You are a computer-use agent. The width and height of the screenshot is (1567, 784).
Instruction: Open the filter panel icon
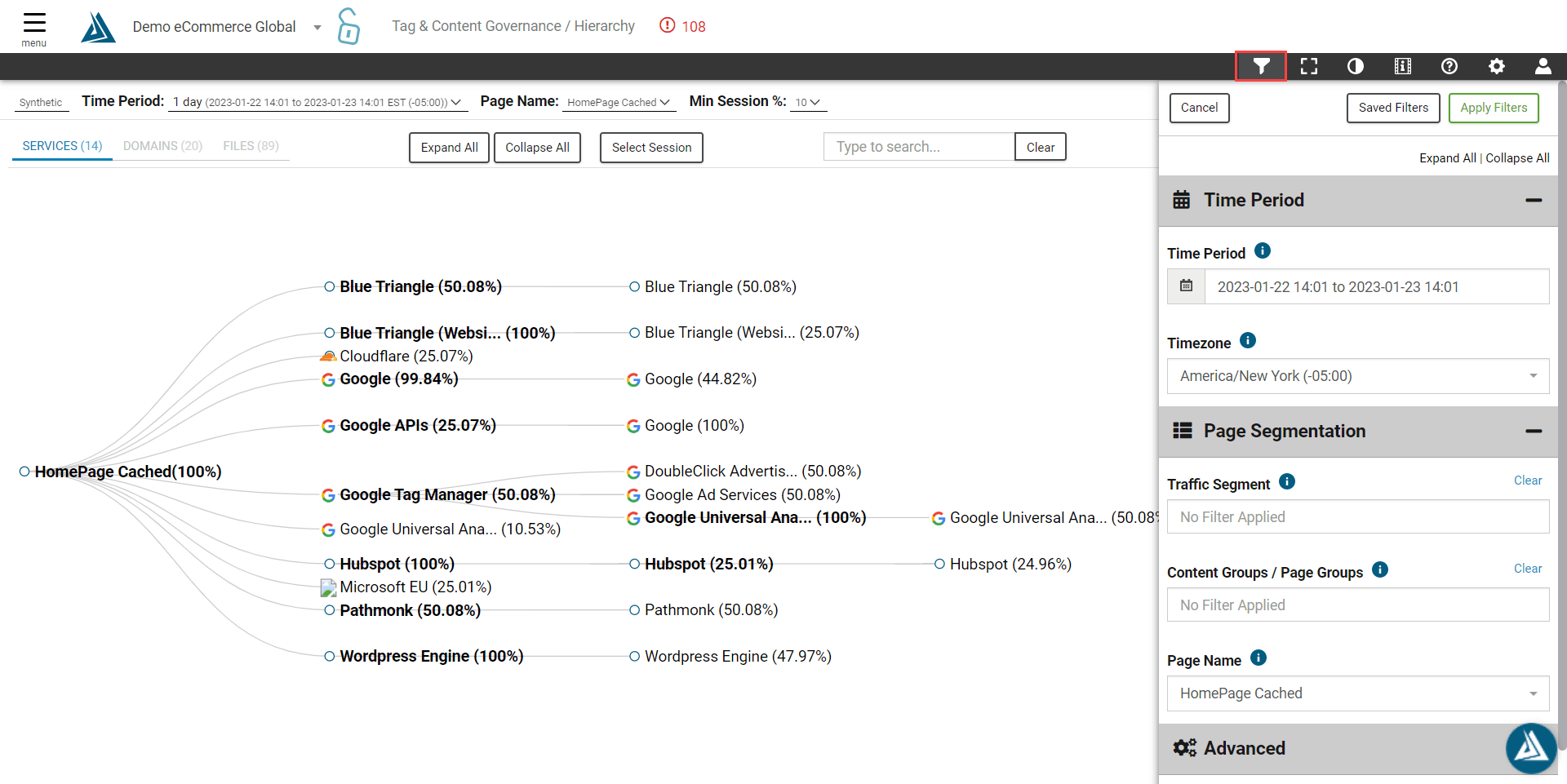coord(1260,66)
